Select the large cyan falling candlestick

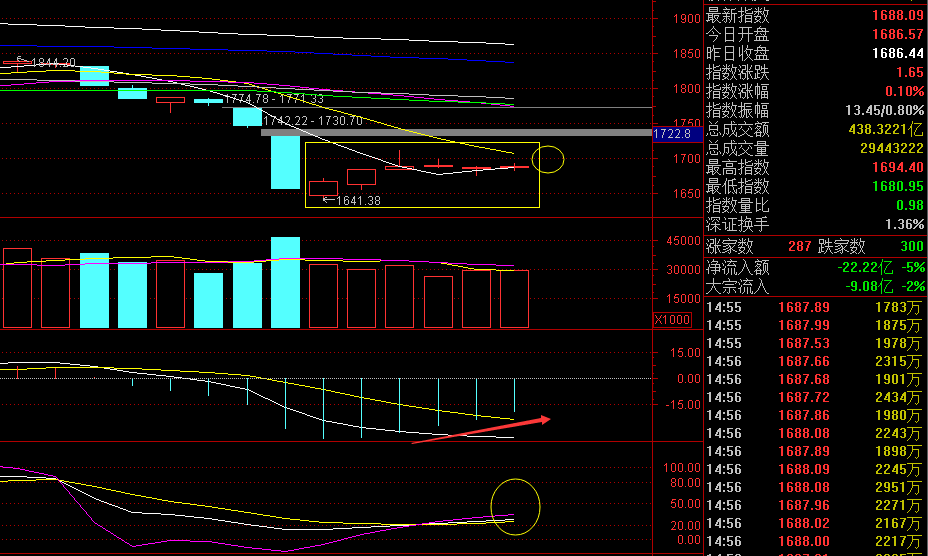click(285, 161)
